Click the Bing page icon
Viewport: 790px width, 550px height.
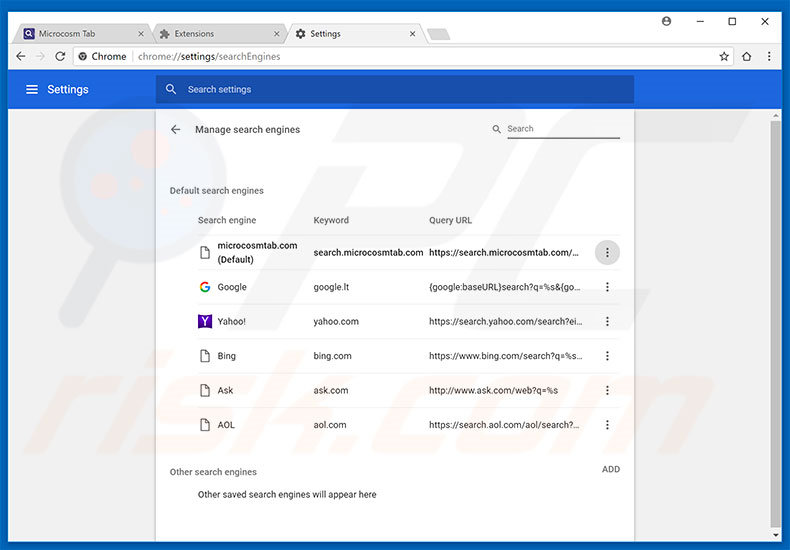[205, 356]
